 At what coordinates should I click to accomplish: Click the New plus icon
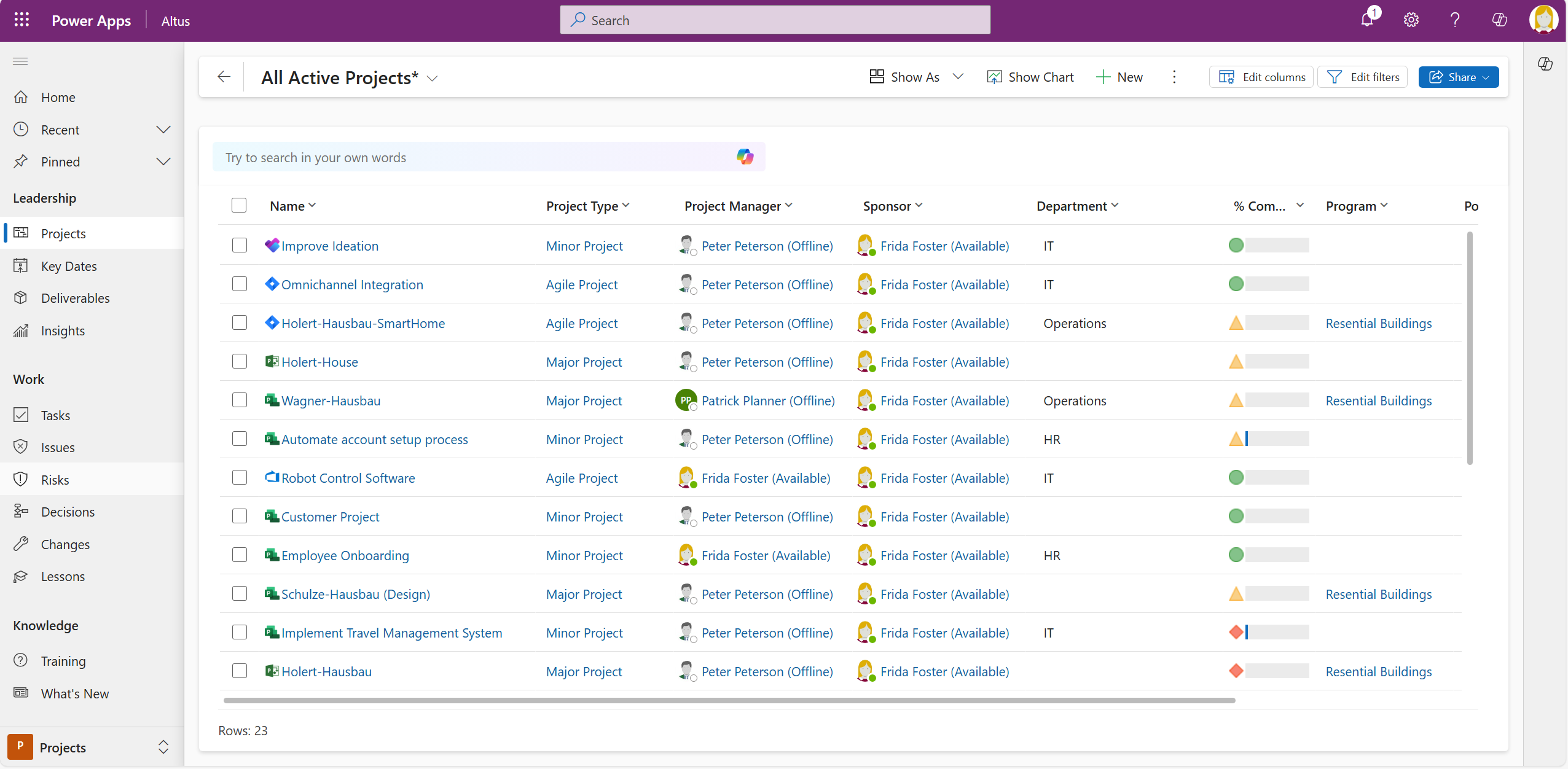[x=1103, y=77]
